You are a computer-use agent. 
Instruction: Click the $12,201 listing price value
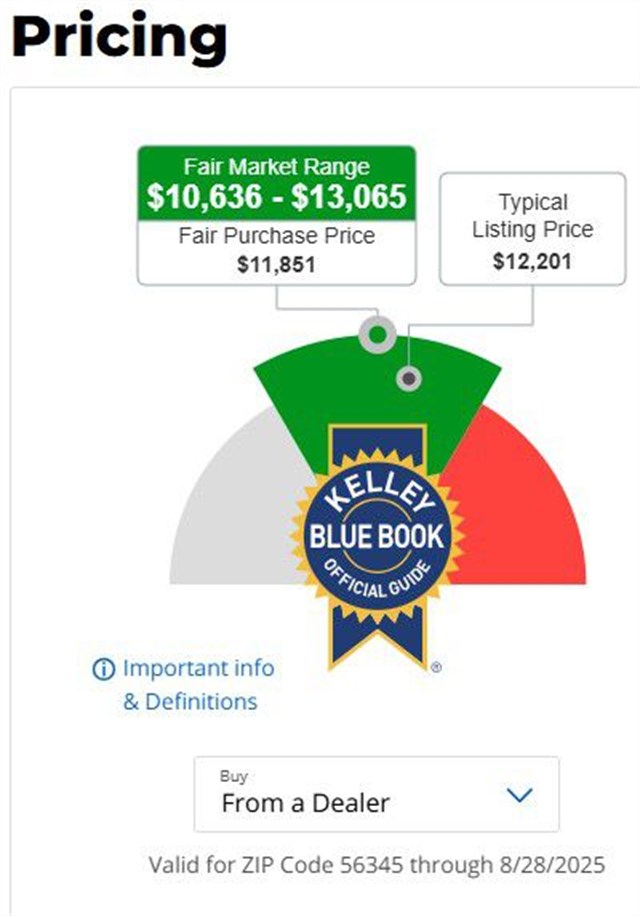pyautogui.click(x=532, y=261)
